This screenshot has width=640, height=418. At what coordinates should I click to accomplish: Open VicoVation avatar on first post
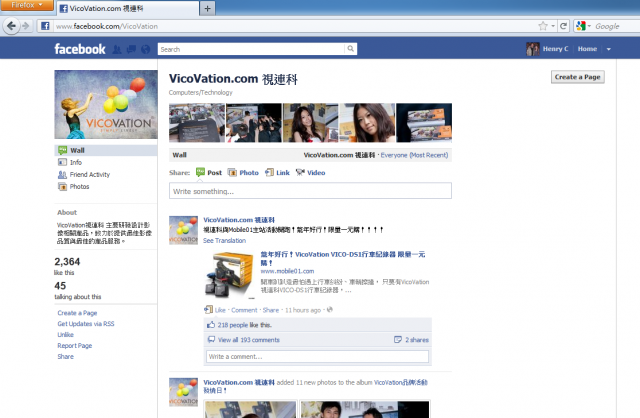tap(183, 230)
